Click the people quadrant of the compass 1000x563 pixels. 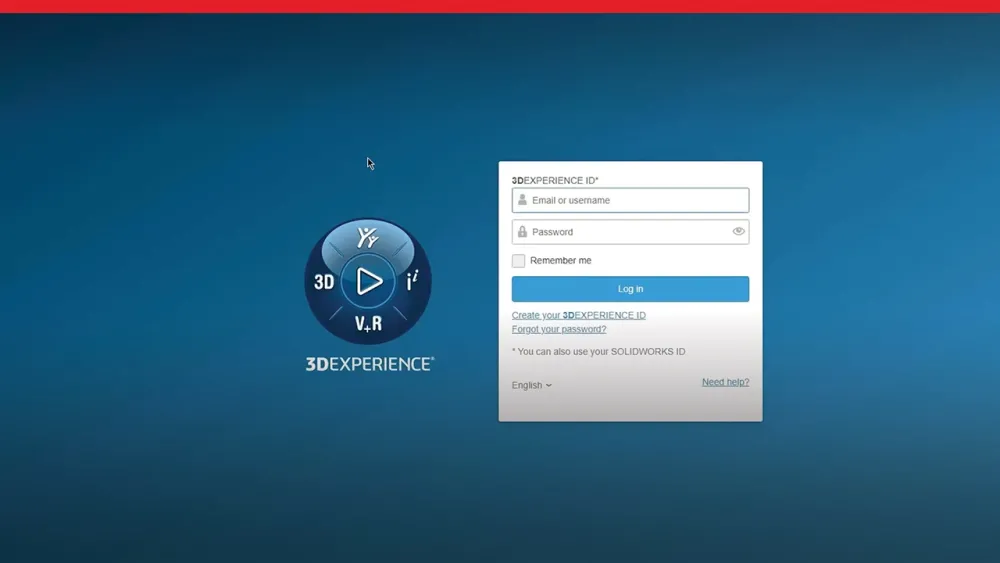(367, 238)
